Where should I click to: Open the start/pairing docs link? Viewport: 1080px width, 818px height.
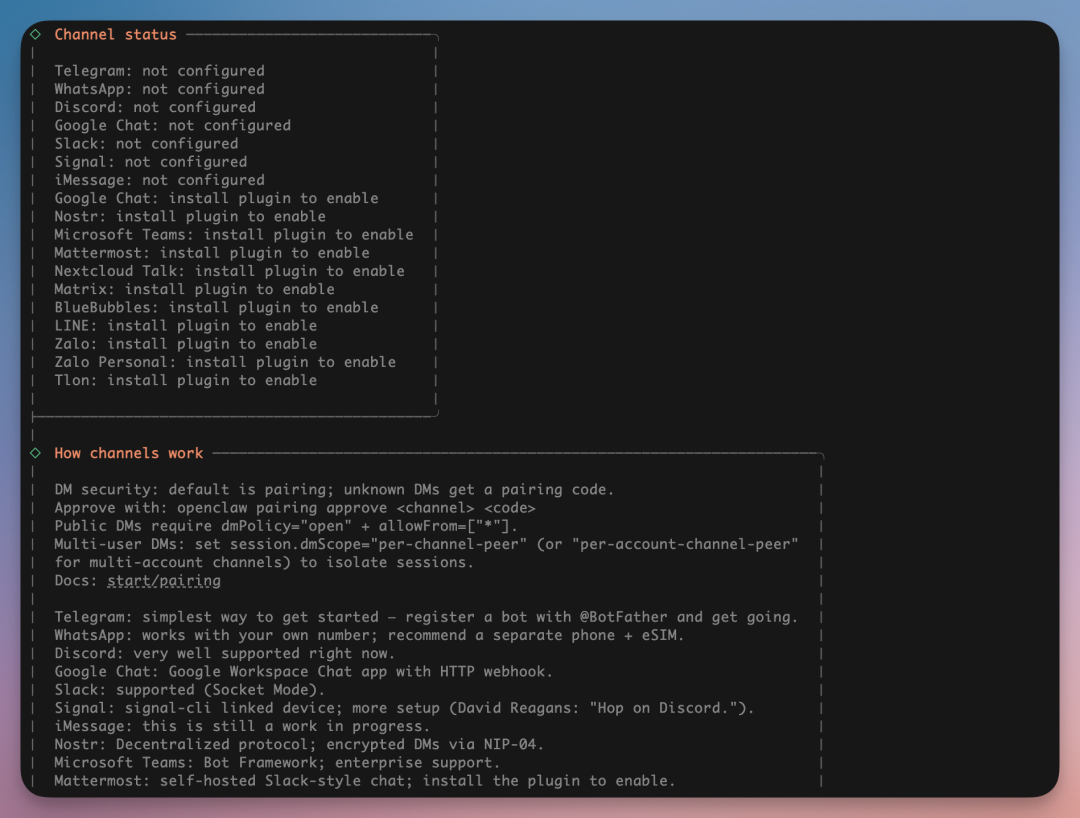pyautogui.click(x=164, y=580)
